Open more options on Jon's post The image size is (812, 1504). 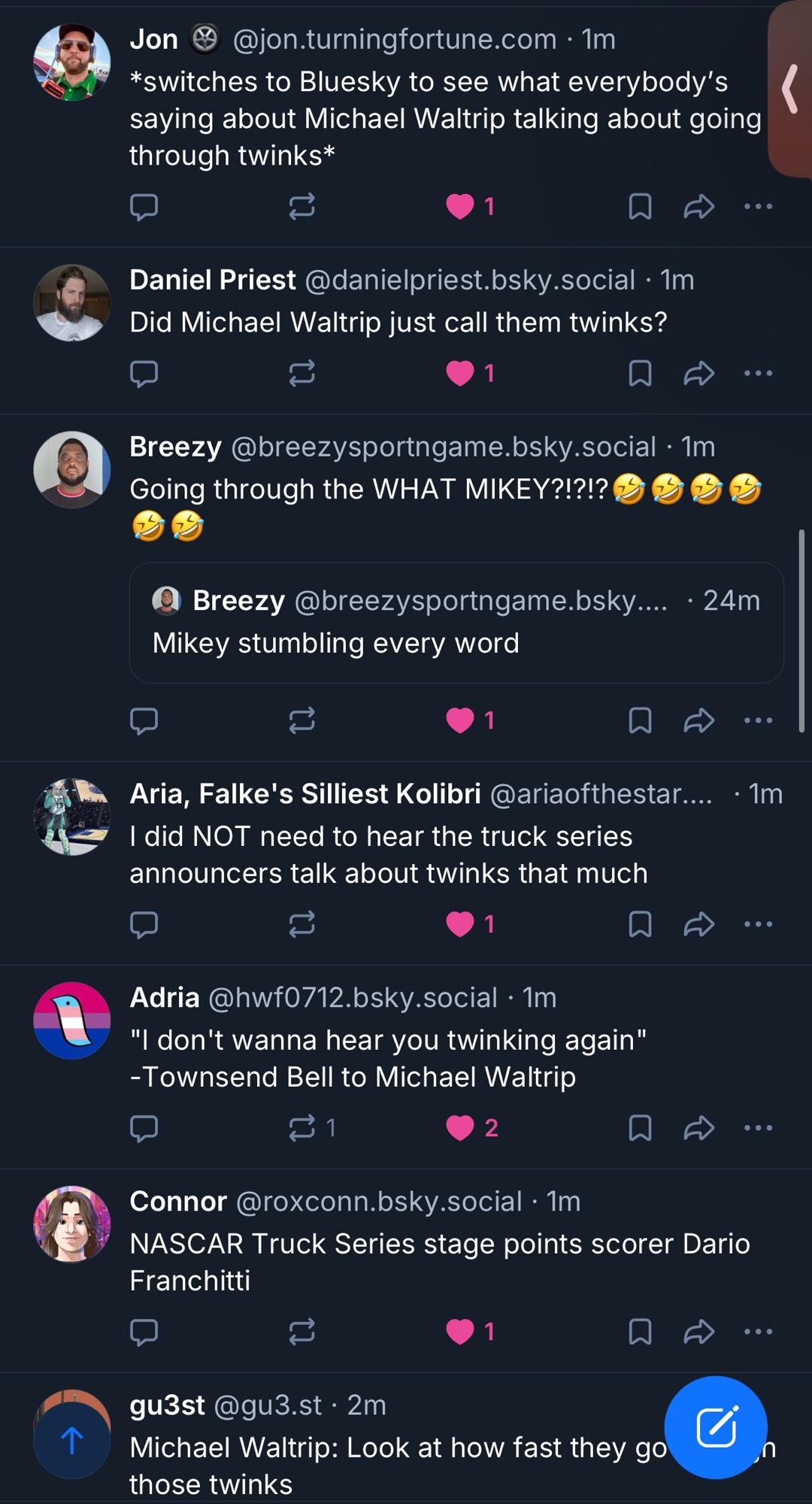[x=758, y=206]
